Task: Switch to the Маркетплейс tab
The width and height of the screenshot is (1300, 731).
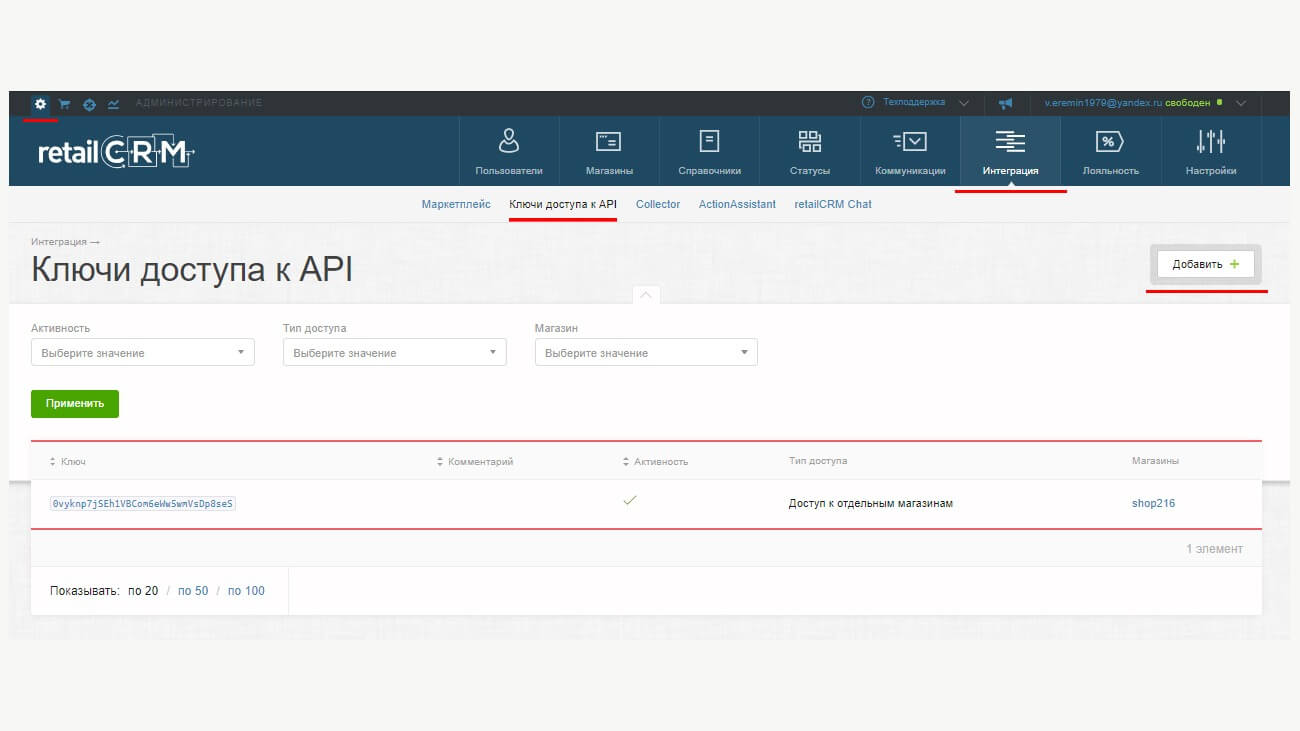Action: (456, 204)
